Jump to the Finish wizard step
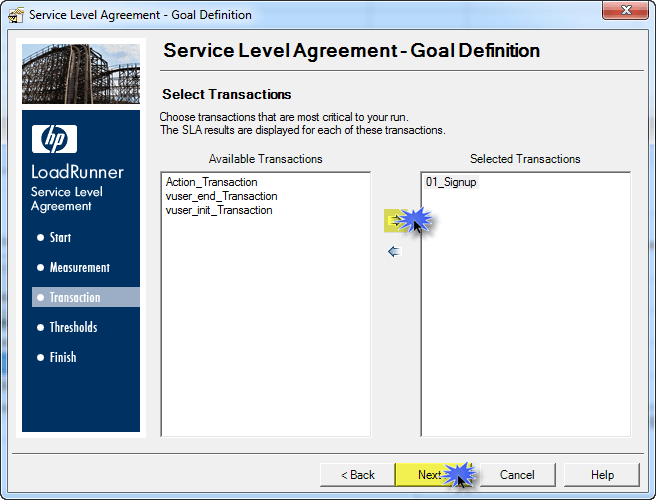 tap(62, 357)
